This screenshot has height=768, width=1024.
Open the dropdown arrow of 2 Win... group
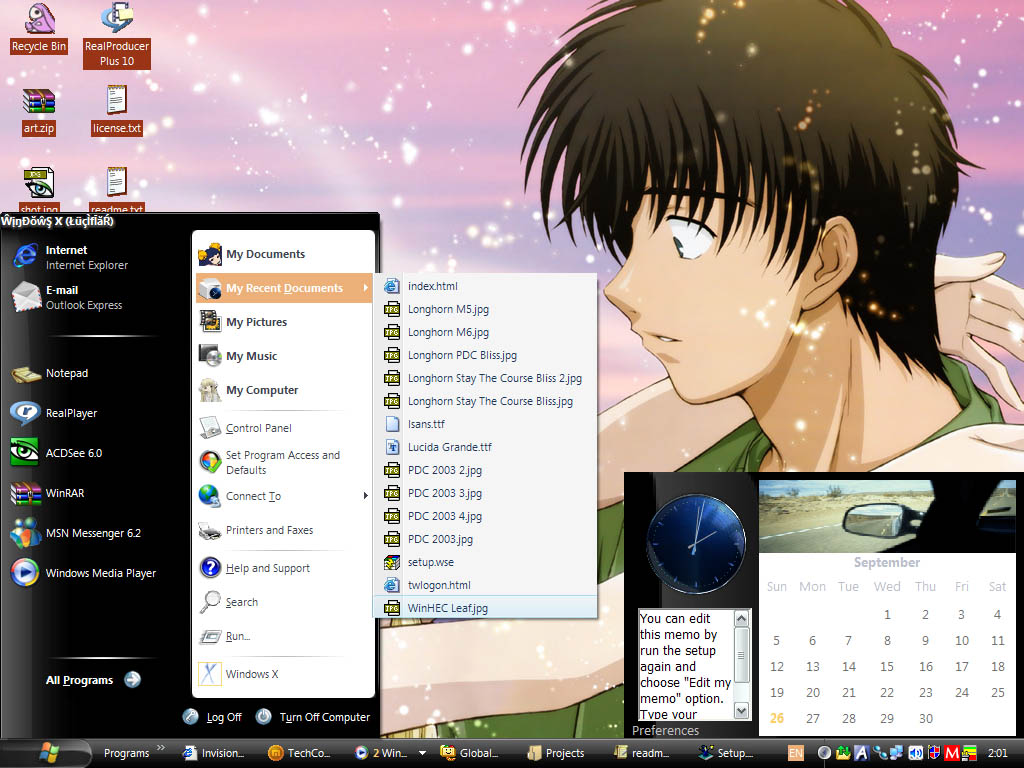pyautogui.click(x=423, y=753)
